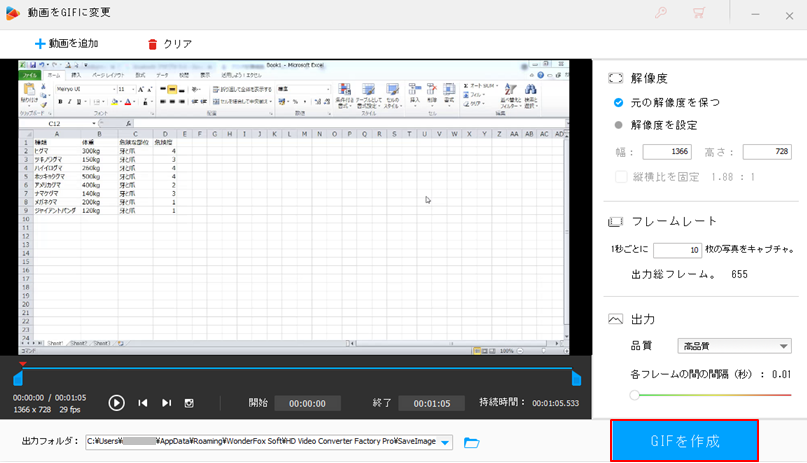
Task: Click the width field showing 1366
Action: coord(666,152)
